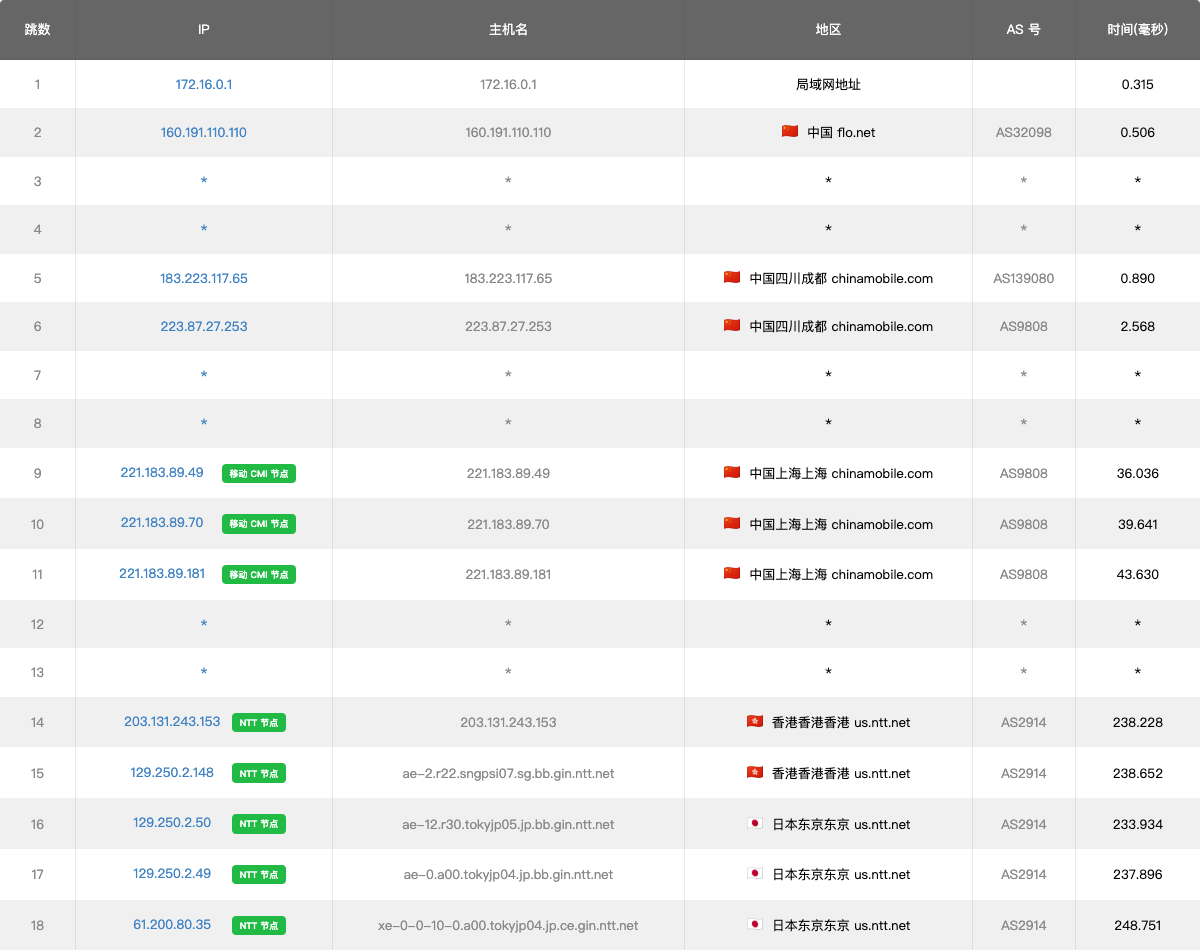Click the China flag in hop 5 row

[732, 278]
